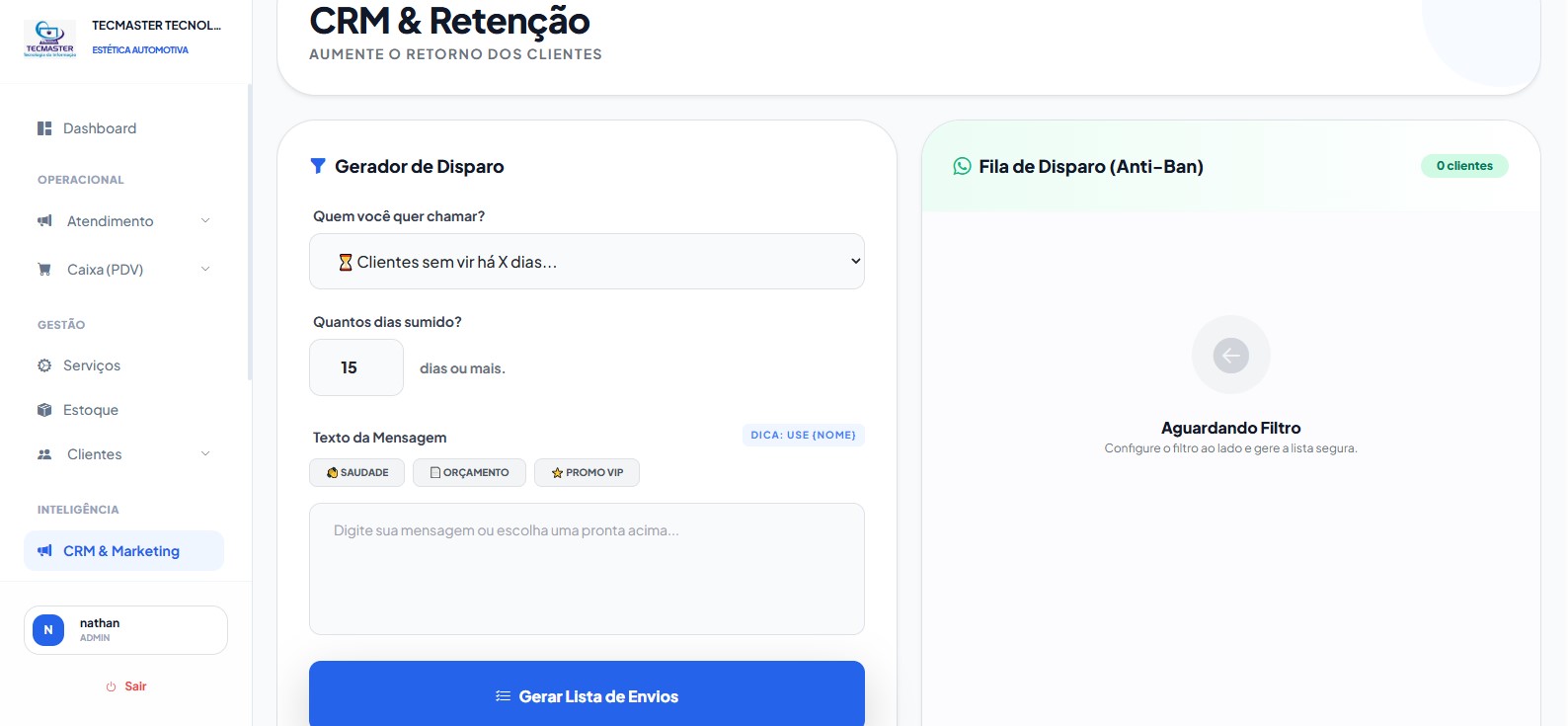Screen dimensions: 1568x726
Task: Click the sidebar vertical scrollbar
Action: click(x=250, y=232)
